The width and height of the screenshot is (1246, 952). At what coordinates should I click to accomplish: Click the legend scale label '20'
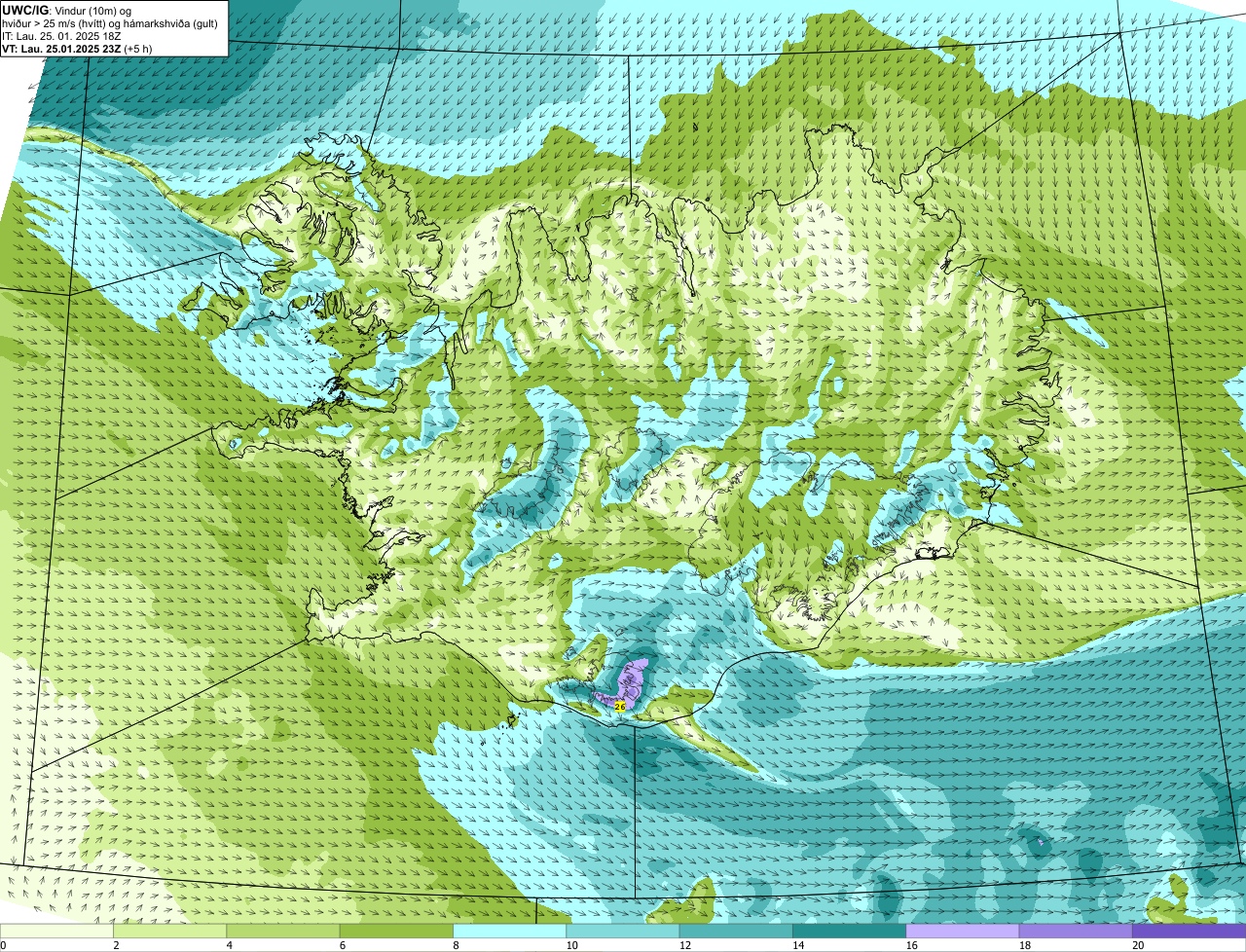[x=1137, y=945]
